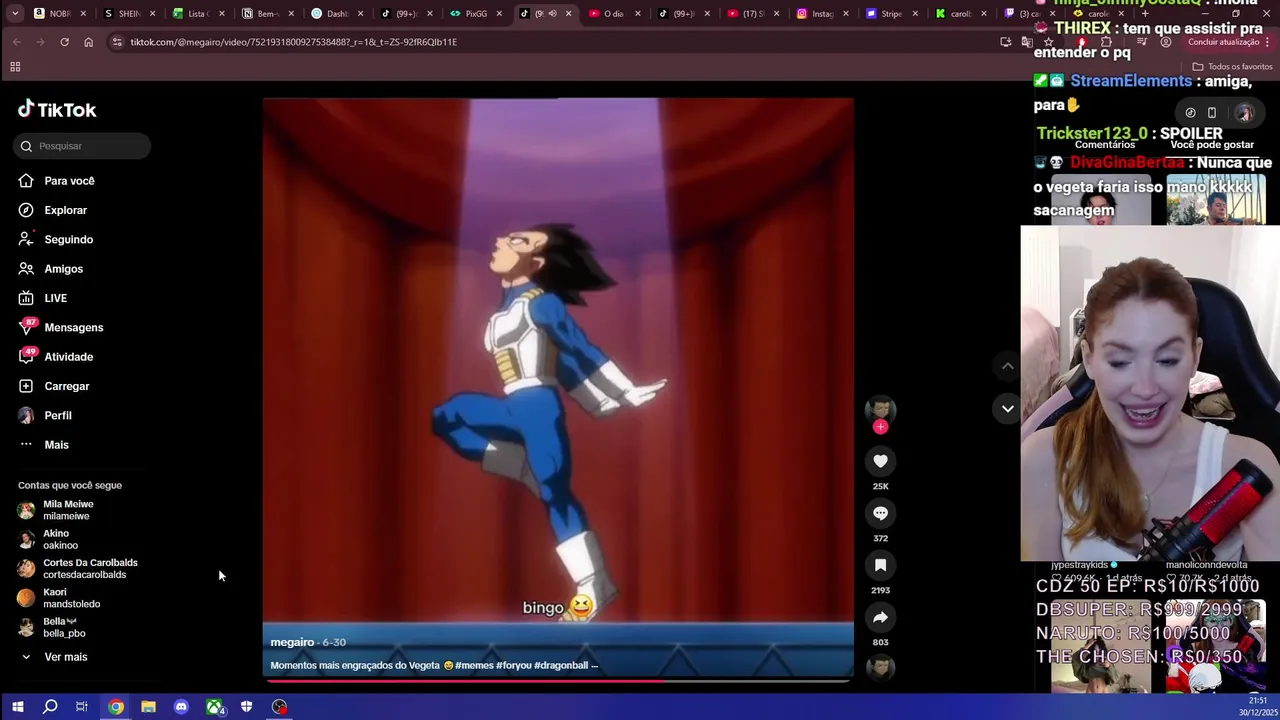This screenshot has width=1280, height=720.
Task: Mute the active TikTok tab audio
Action: (x=552, y=14)
